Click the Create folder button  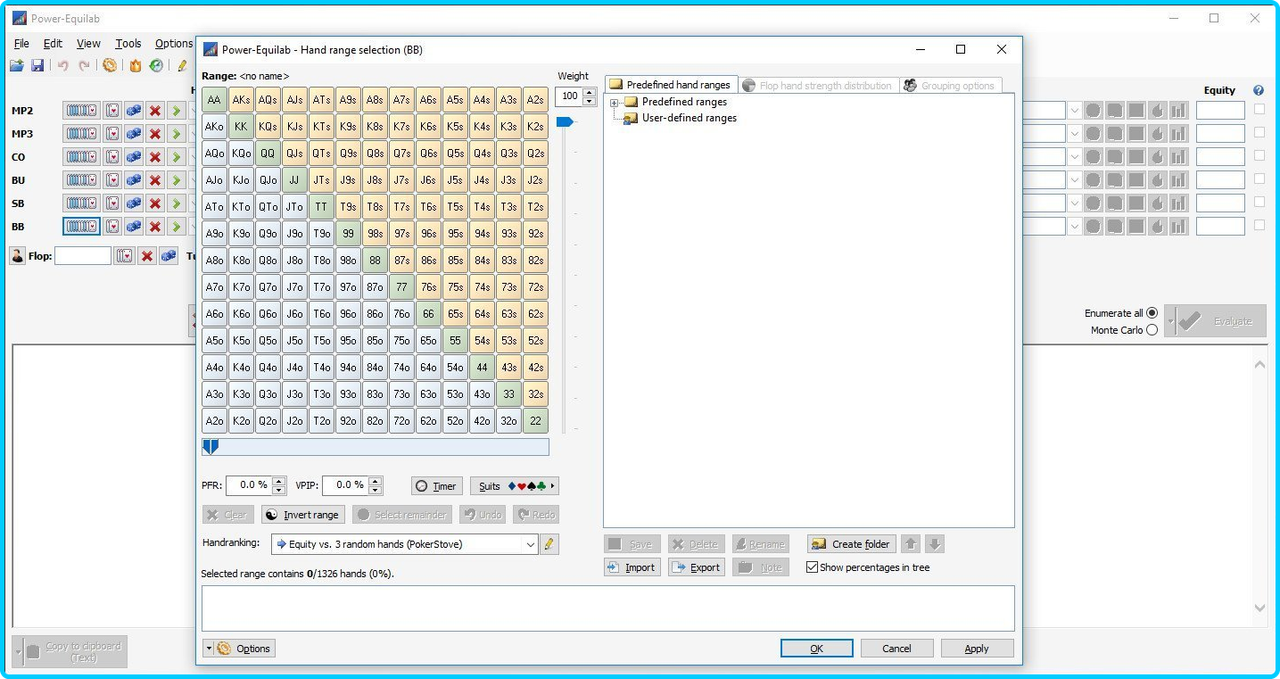pyautogui.click(x=852, y=544)
